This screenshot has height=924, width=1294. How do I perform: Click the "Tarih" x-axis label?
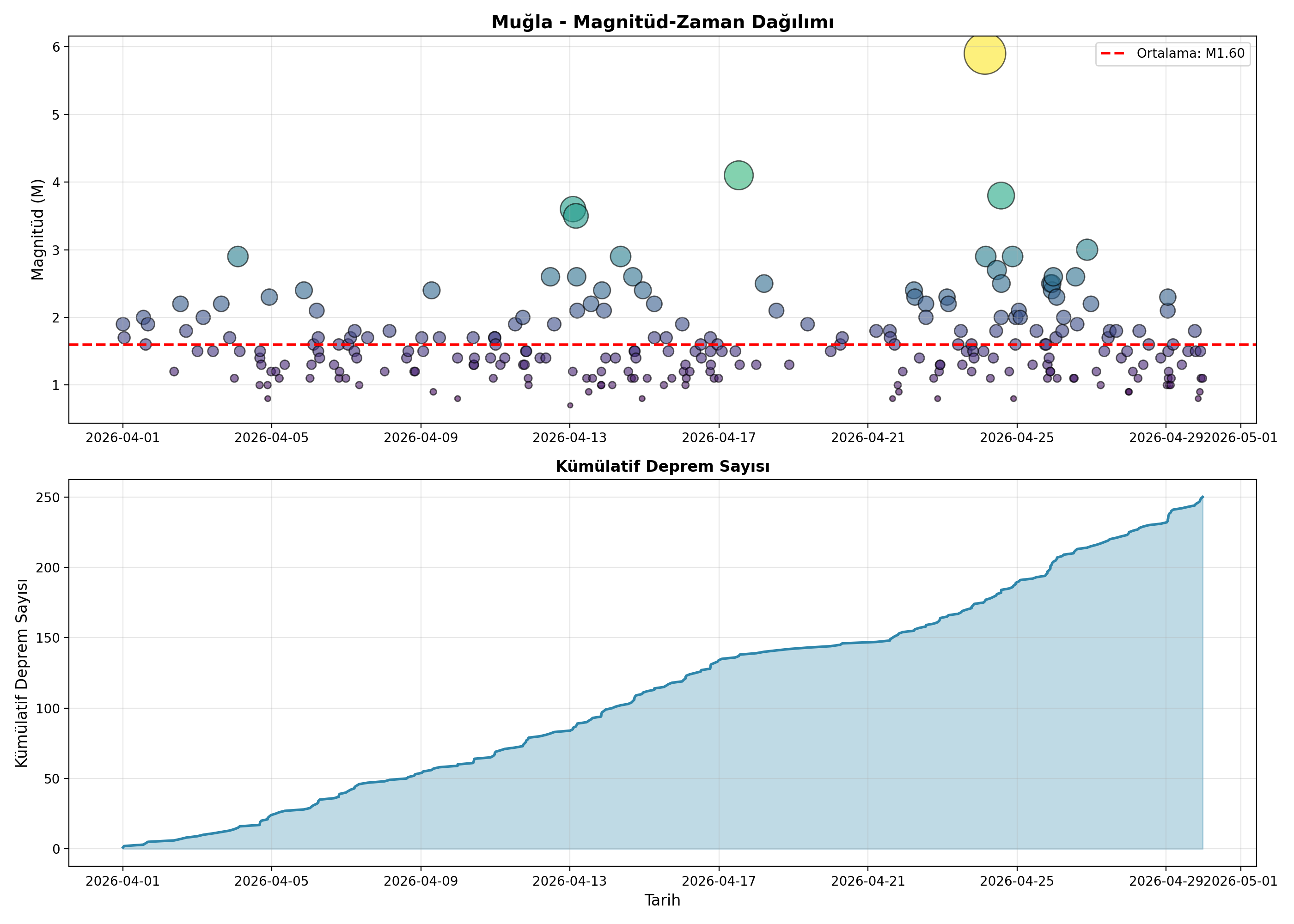(662, 900)
